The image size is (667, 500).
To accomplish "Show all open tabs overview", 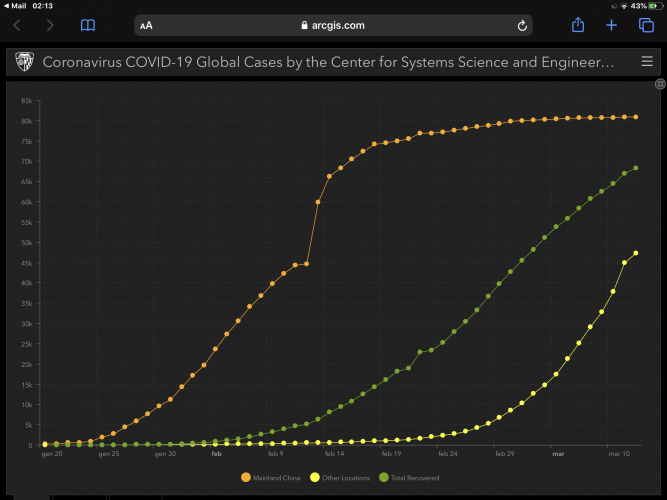I will click(x=645, y=25).
